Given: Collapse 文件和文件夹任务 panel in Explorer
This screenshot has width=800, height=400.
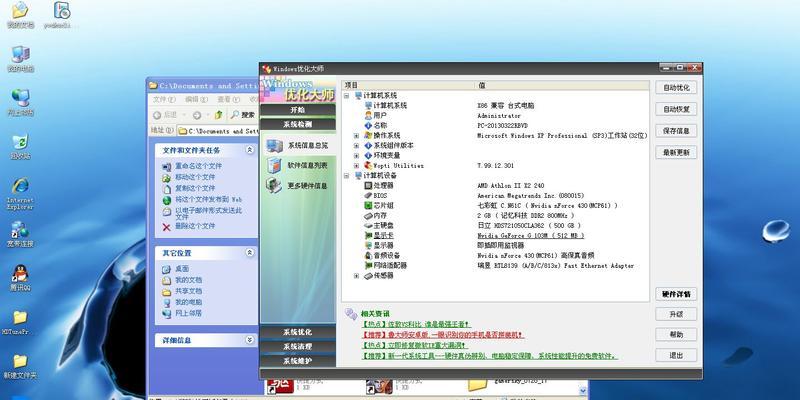Looking at the screenshot, I should pyautogui.click(x=249, y=150).
